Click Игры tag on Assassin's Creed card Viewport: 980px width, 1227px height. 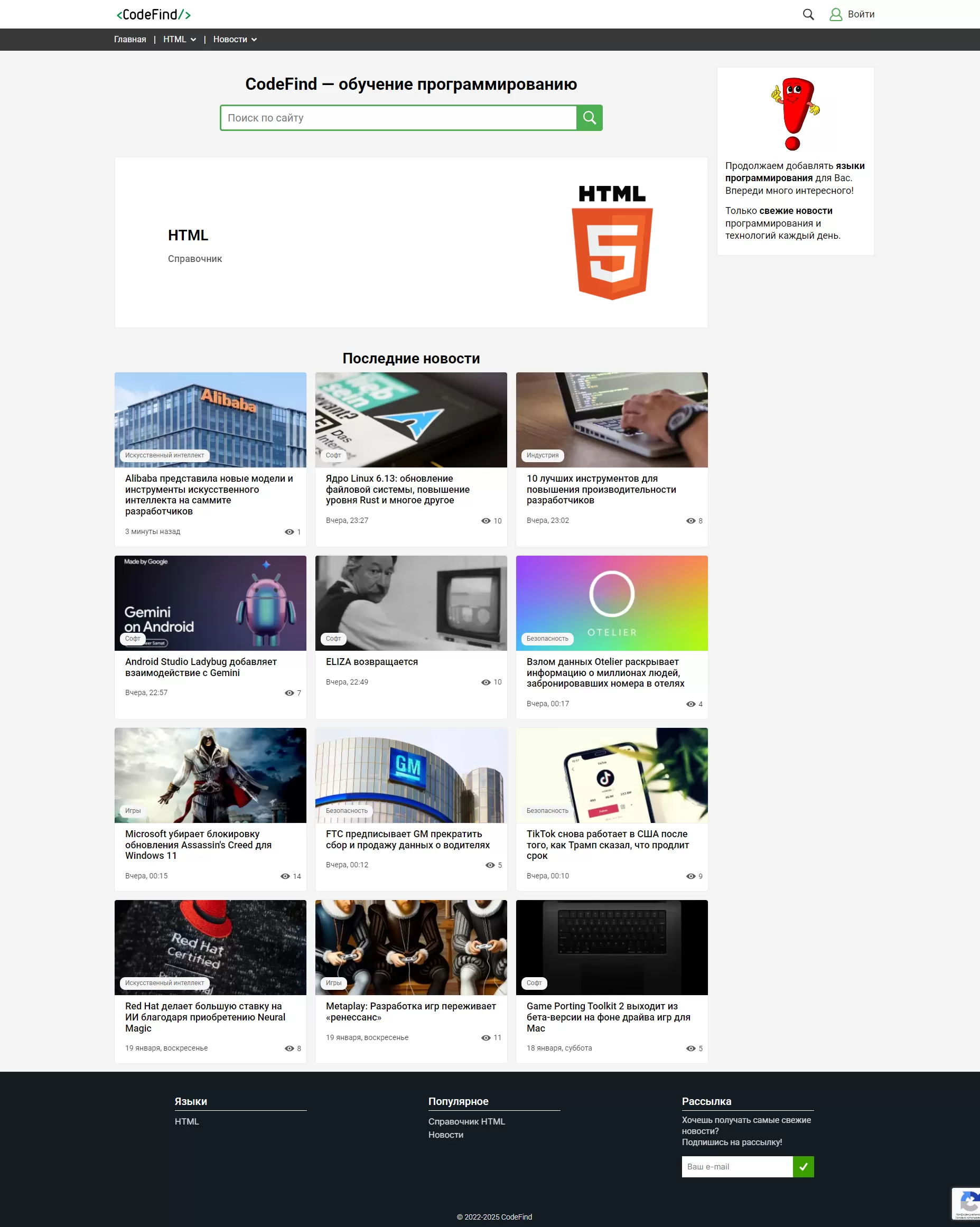(x=133, y=811)
